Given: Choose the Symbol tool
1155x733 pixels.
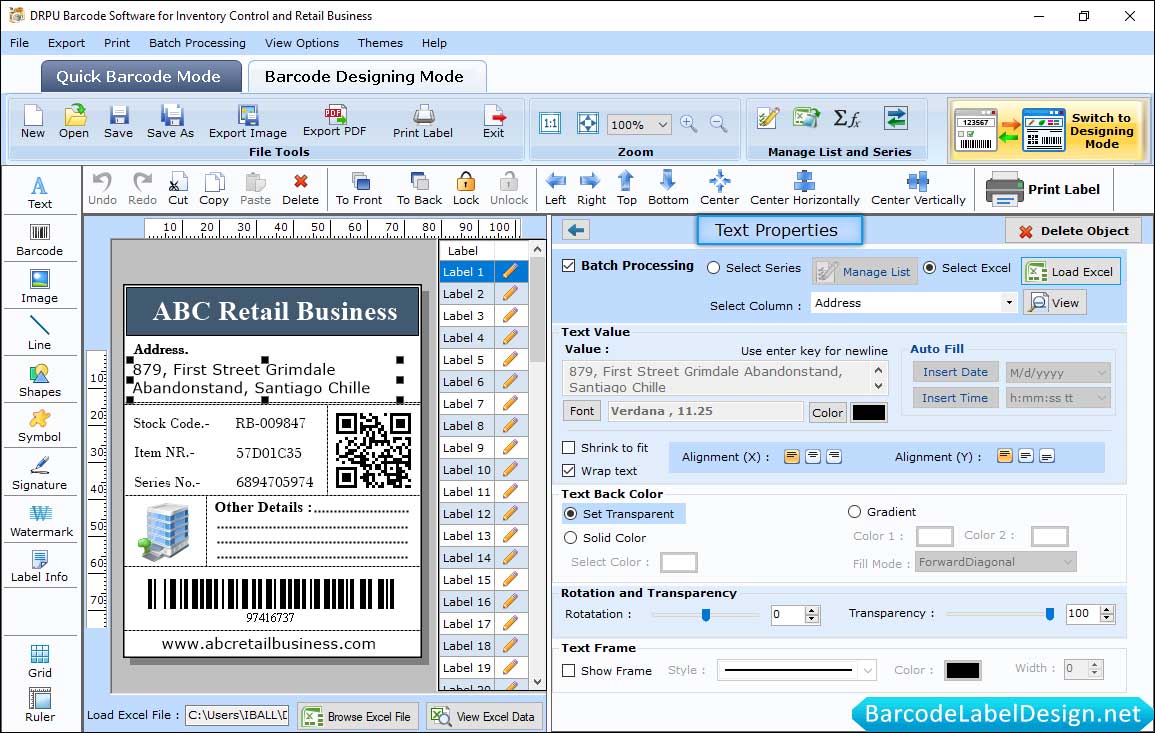Looking at the screenshot, I should 40,427.
